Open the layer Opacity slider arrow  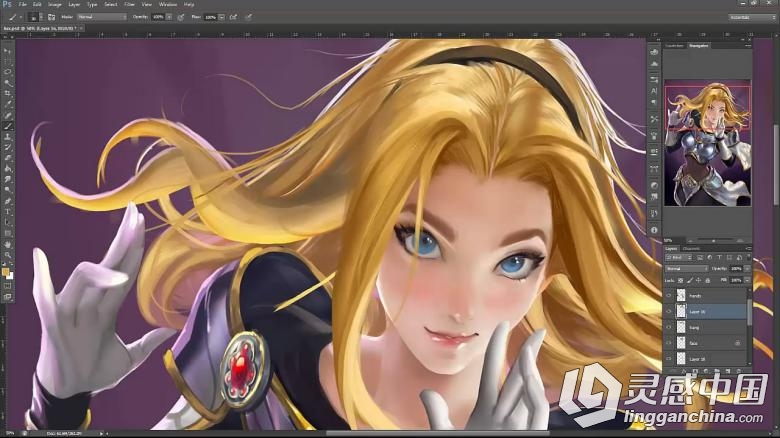(x=747, y=269)
